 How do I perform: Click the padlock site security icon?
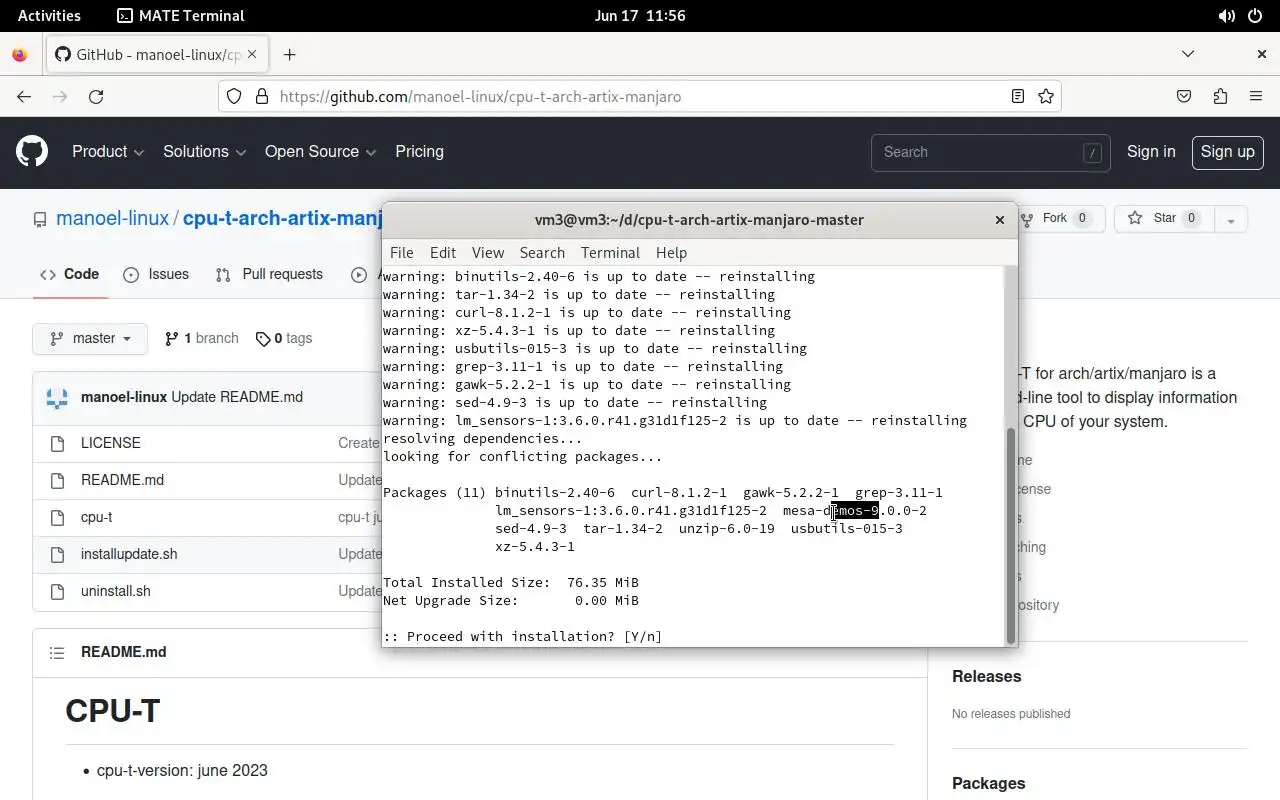point(262,97)
